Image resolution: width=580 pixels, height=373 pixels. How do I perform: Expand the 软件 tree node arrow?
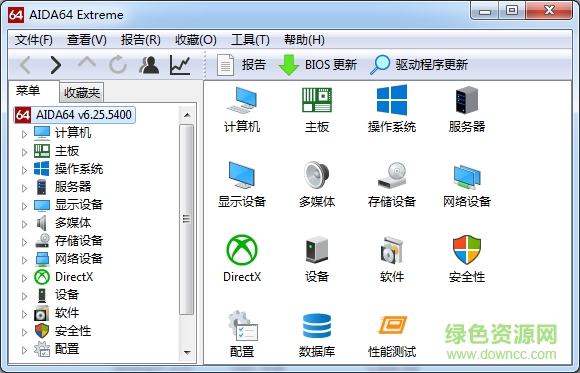click(x=24, y=314)
